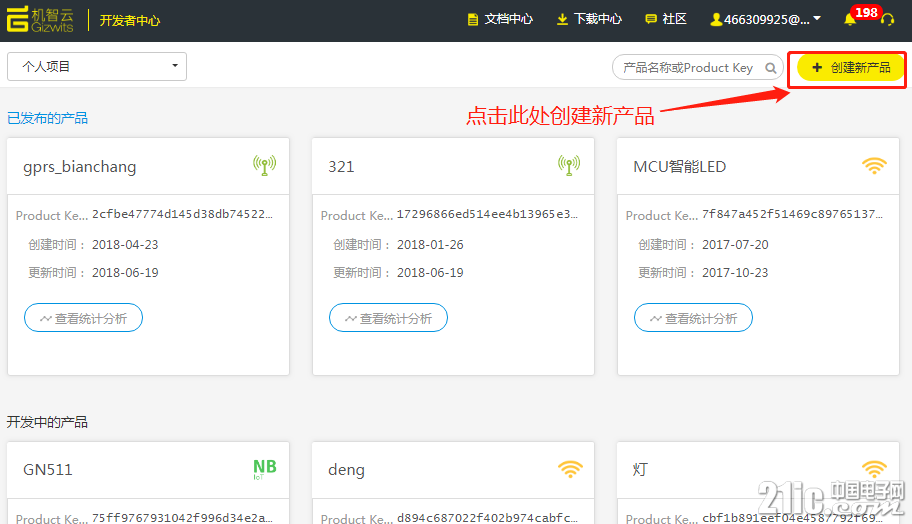The width and height of the screenshot is (912, 524).
Task: Select the Product Key value of gprs_bianchang
Action: click(183, 214)
